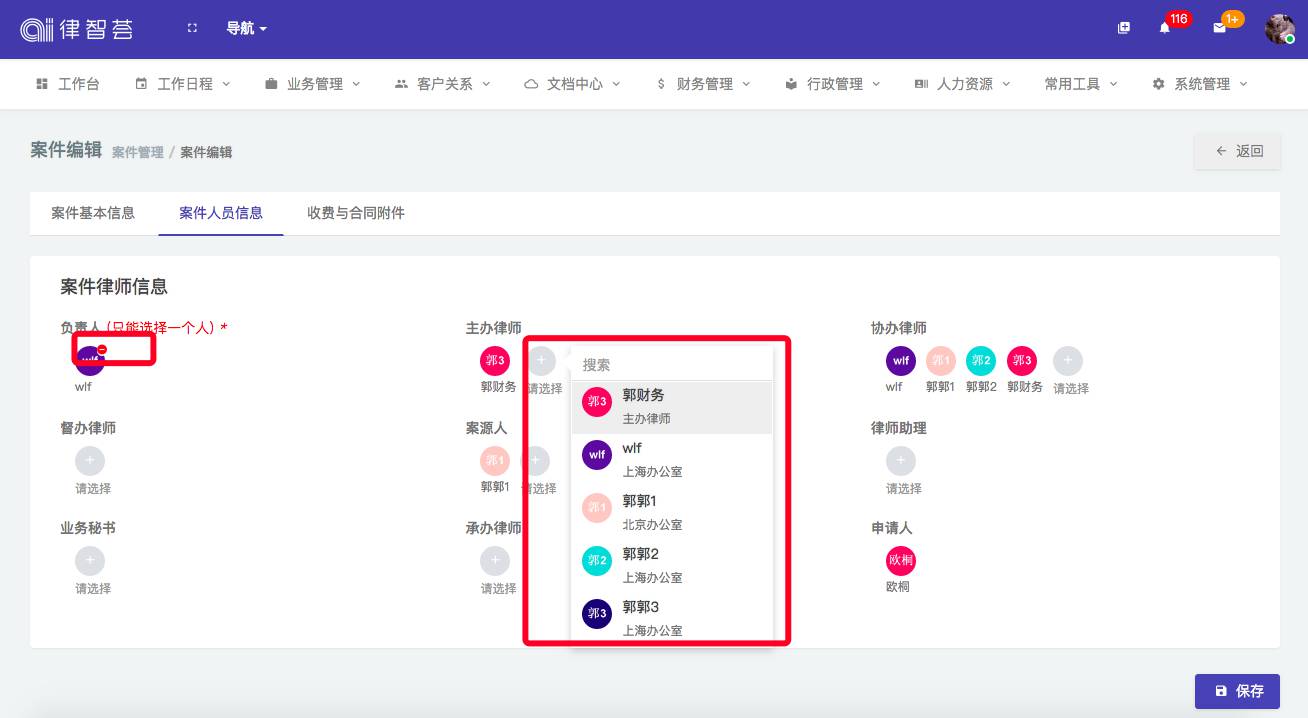Expand the 导航 dropdown
Screen dimensions: 1308x718
tap(246, 29)
